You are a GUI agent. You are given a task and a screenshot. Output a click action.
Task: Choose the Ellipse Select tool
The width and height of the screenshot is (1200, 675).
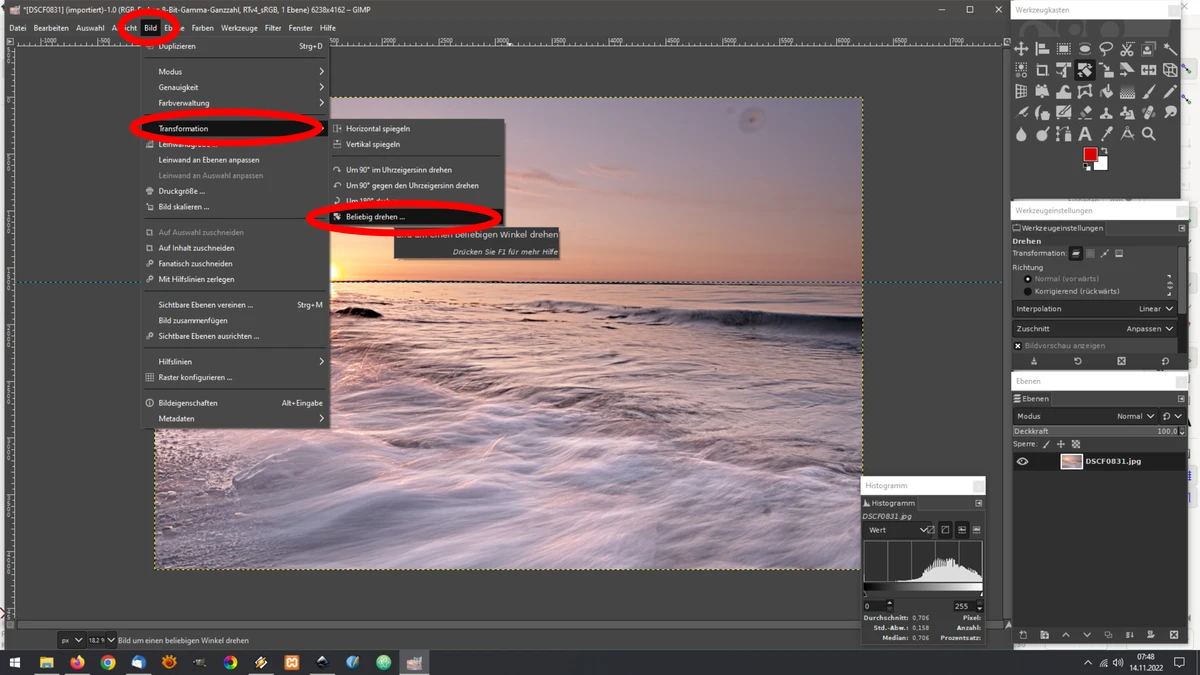tap(1085, 48)
